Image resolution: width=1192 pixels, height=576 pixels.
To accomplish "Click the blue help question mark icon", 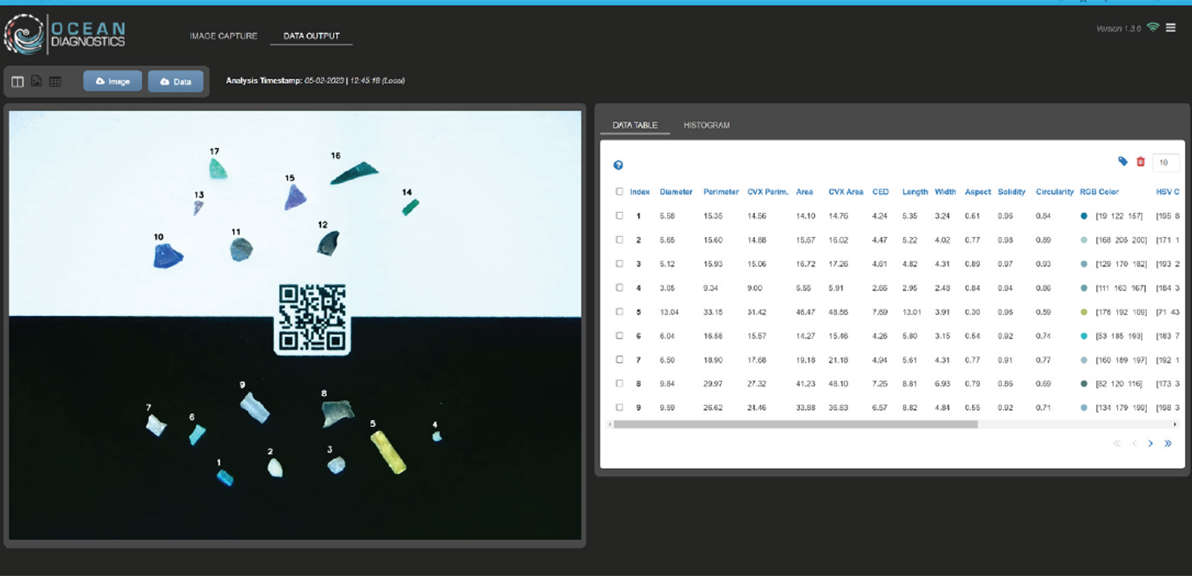I will pos(618,165).
